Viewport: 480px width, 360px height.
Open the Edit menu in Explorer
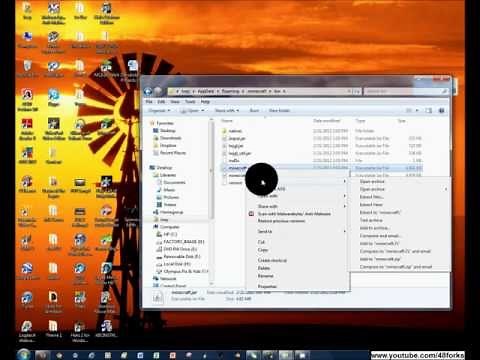pos(161,102)
